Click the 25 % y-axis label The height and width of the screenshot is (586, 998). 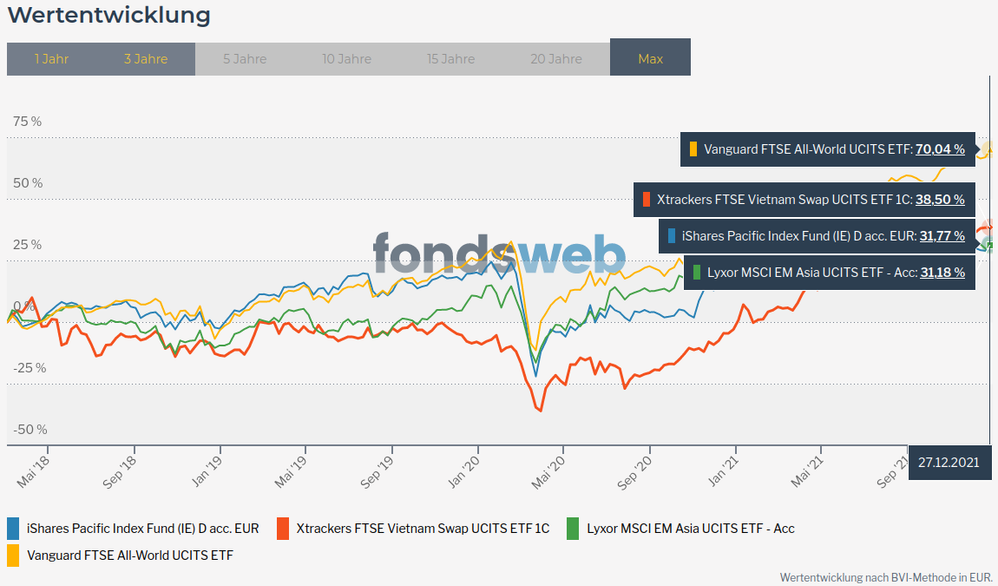click(x=27, y=245)
